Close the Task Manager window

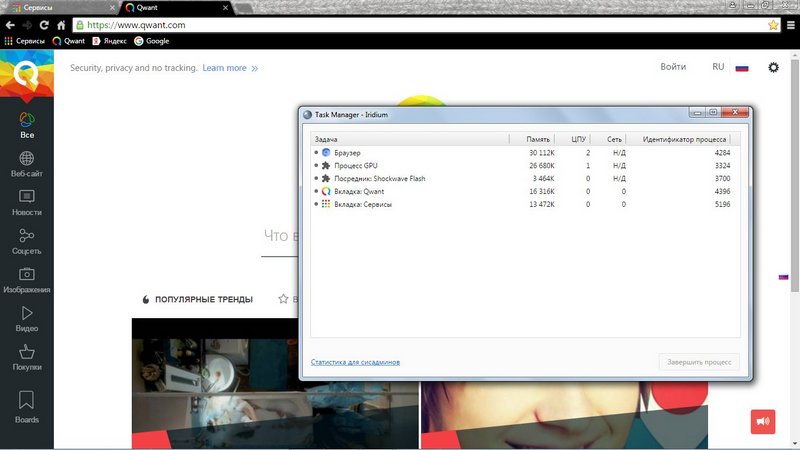735,112
